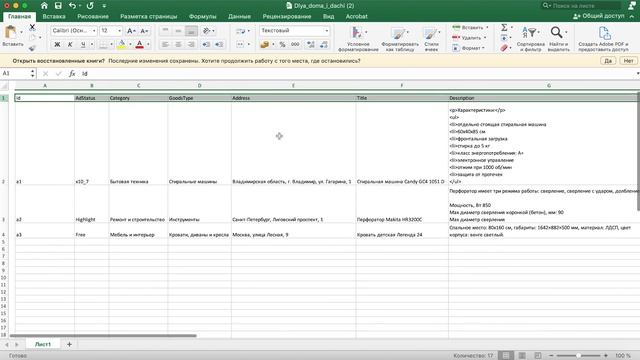Select the Лист1 sheet tab
This screenshot has width=640, height=360.
pos(43,344)
